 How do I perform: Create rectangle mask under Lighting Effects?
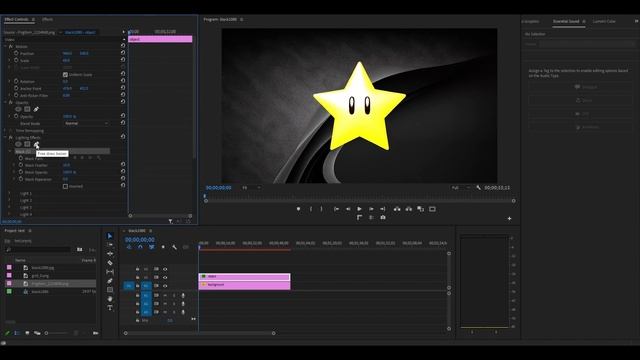point(27,144)
